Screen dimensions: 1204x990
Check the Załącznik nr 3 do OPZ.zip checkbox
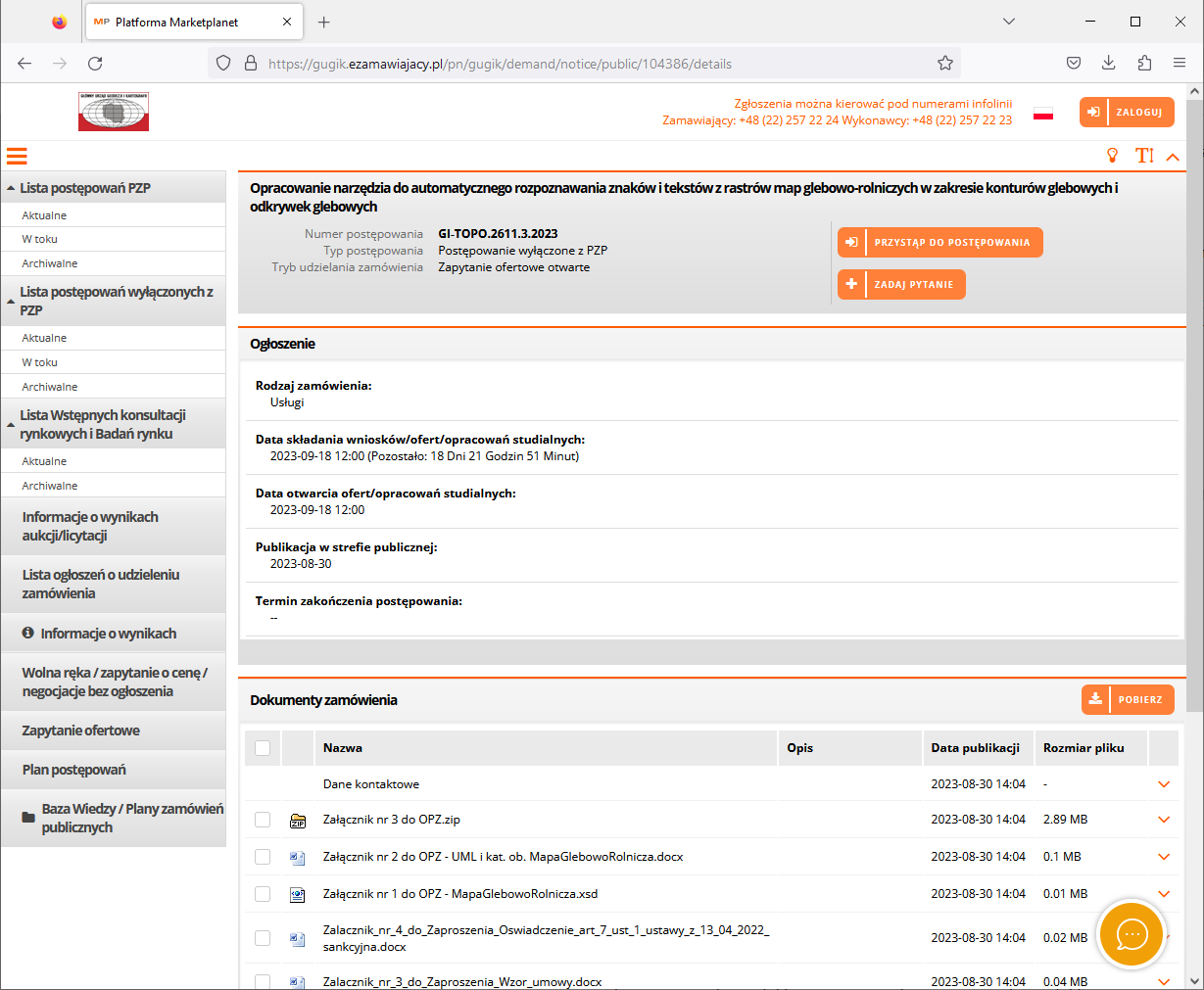[263, 820]
